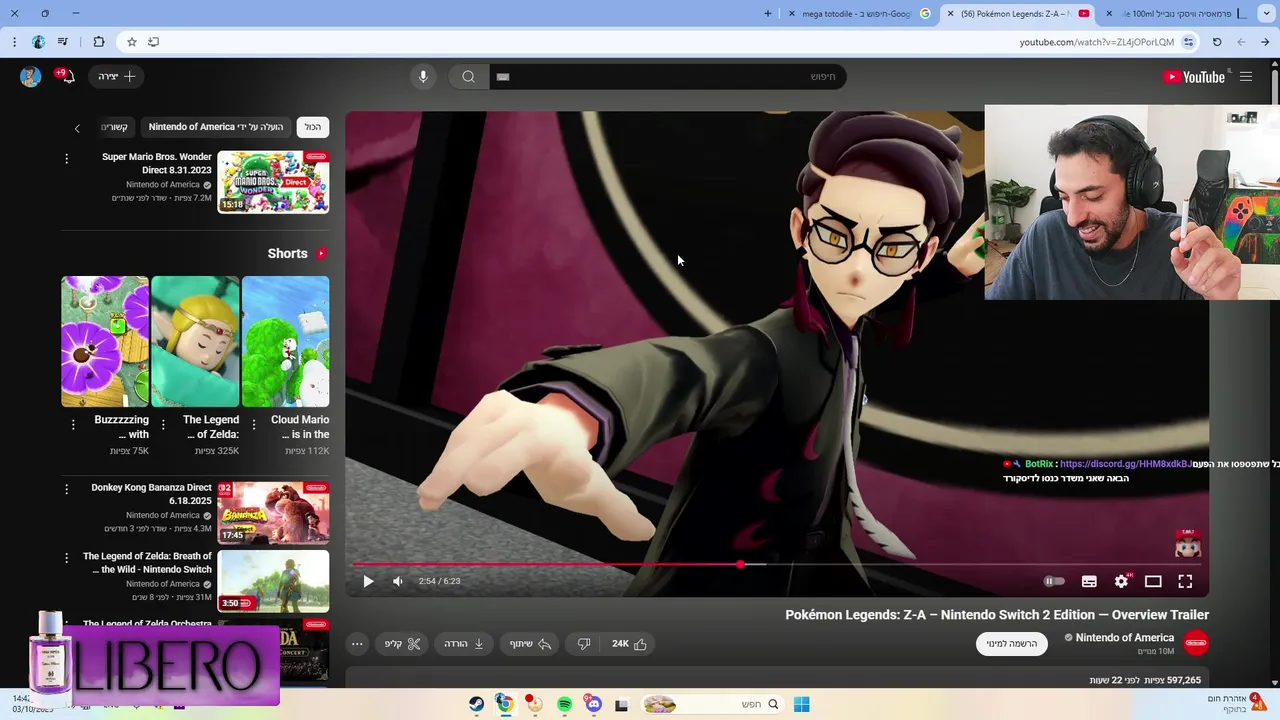This screenshot has height=720, width=1280.
Task: Open the player settings gear
Action: [1121, 581]
